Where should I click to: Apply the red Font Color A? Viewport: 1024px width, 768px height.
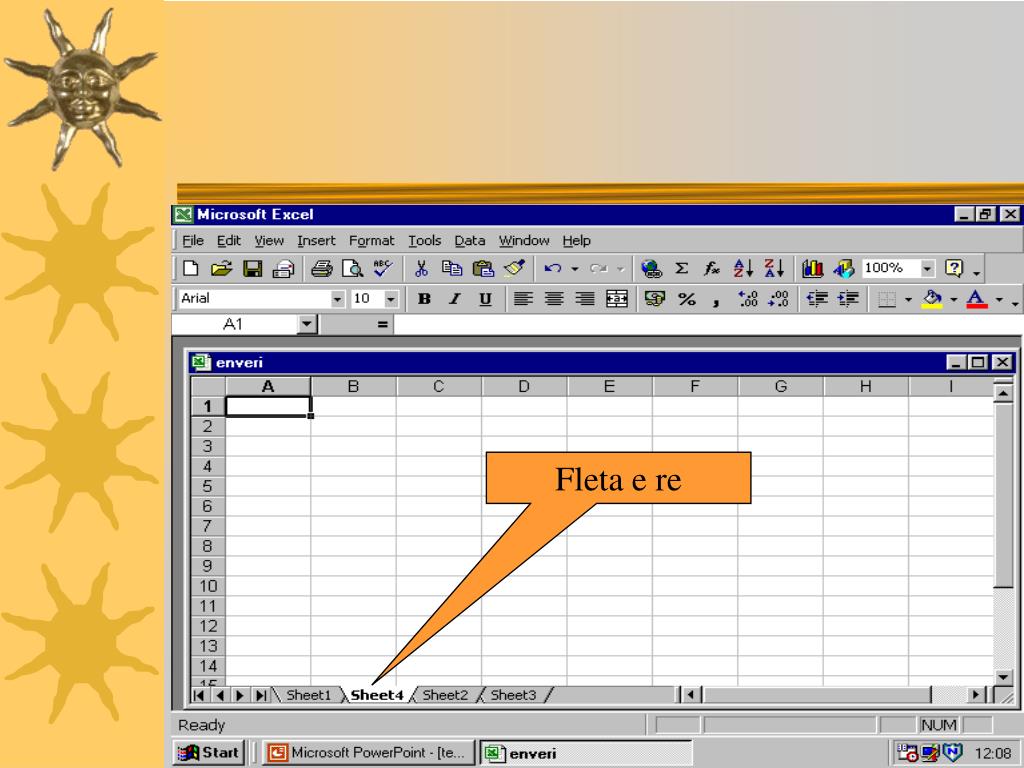point(976,299)
